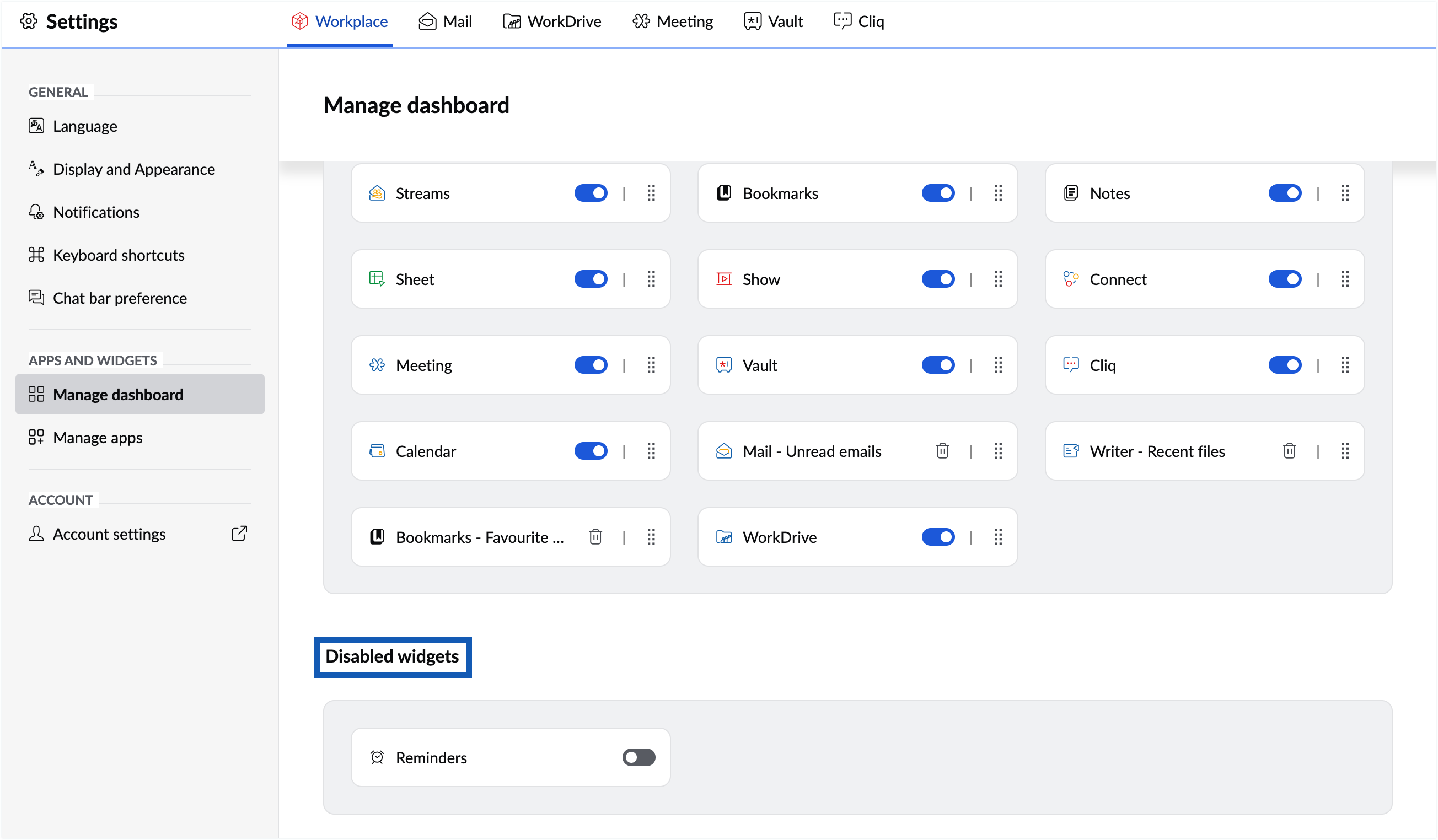This screenshot has width=1438, height=840.
Task: Click trash icon for Writer - Recent files
Action: (x=1290, y=451)
